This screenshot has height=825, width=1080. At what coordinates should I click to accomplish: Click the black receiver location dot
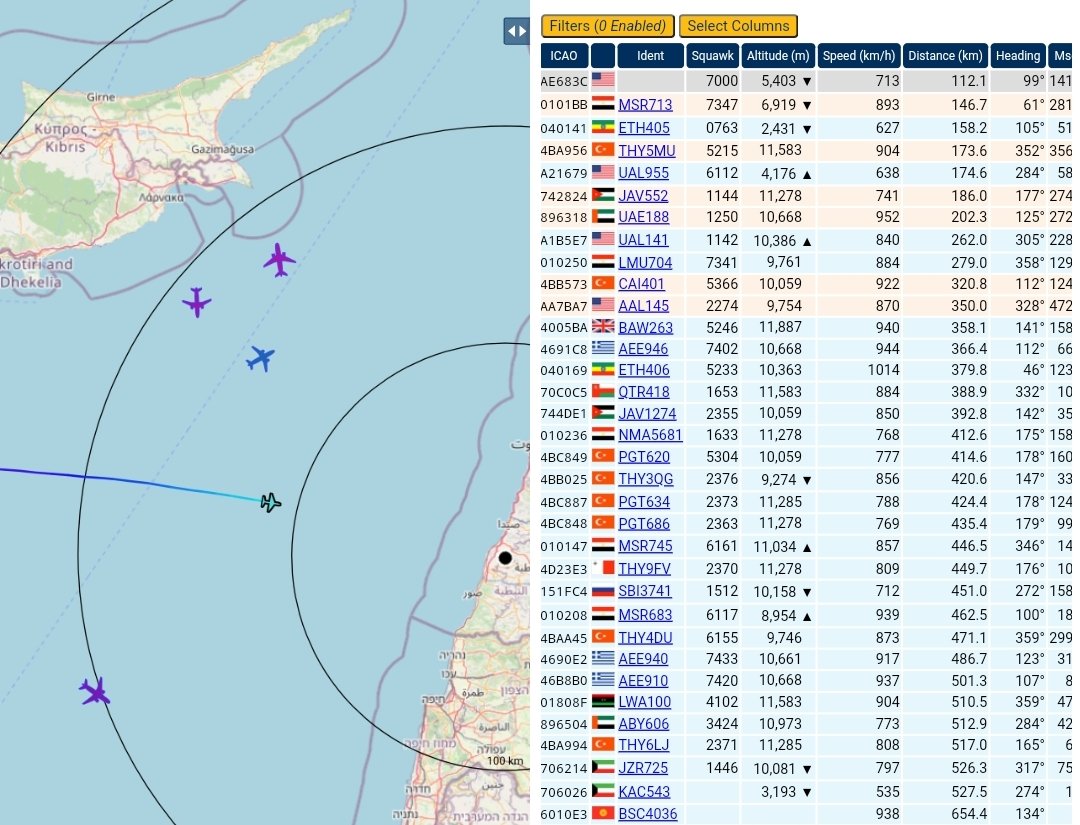505,558
